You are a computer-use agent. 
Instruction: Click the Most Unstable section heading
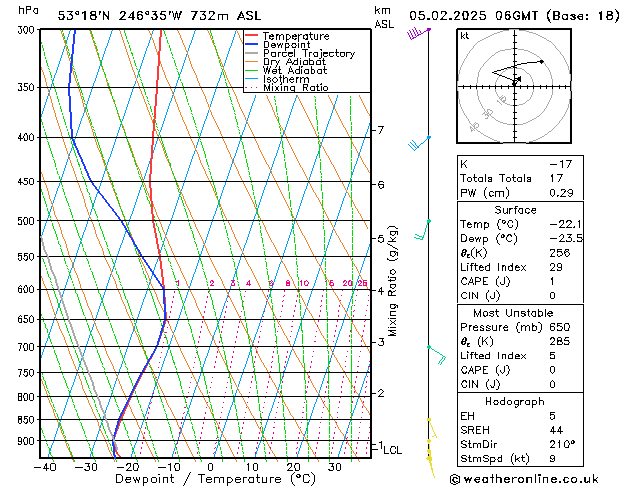[x=514, y=312]
